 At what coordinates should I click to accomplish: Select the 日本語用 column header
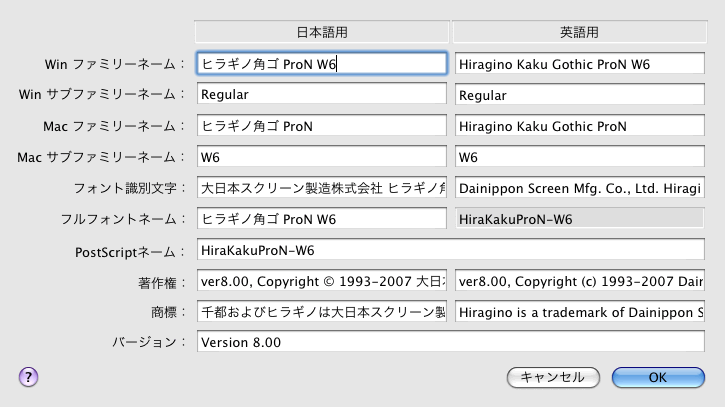(x=322, y=32)
